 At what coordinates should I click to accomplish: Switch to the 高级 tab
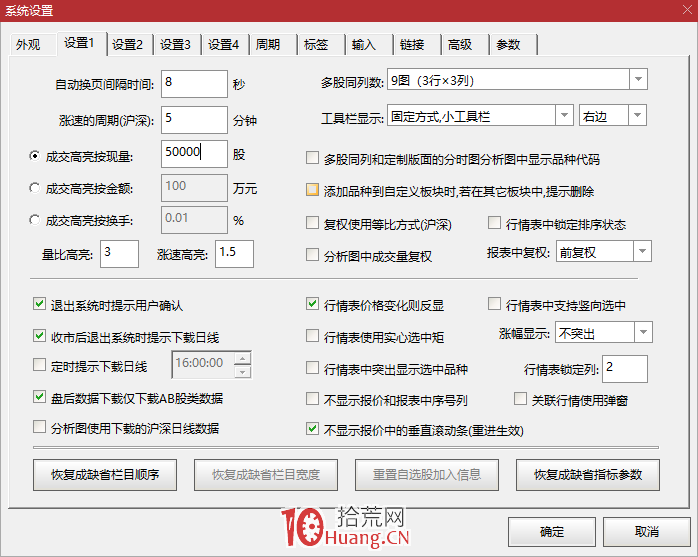pyautogui.click(x=466, y=45)
